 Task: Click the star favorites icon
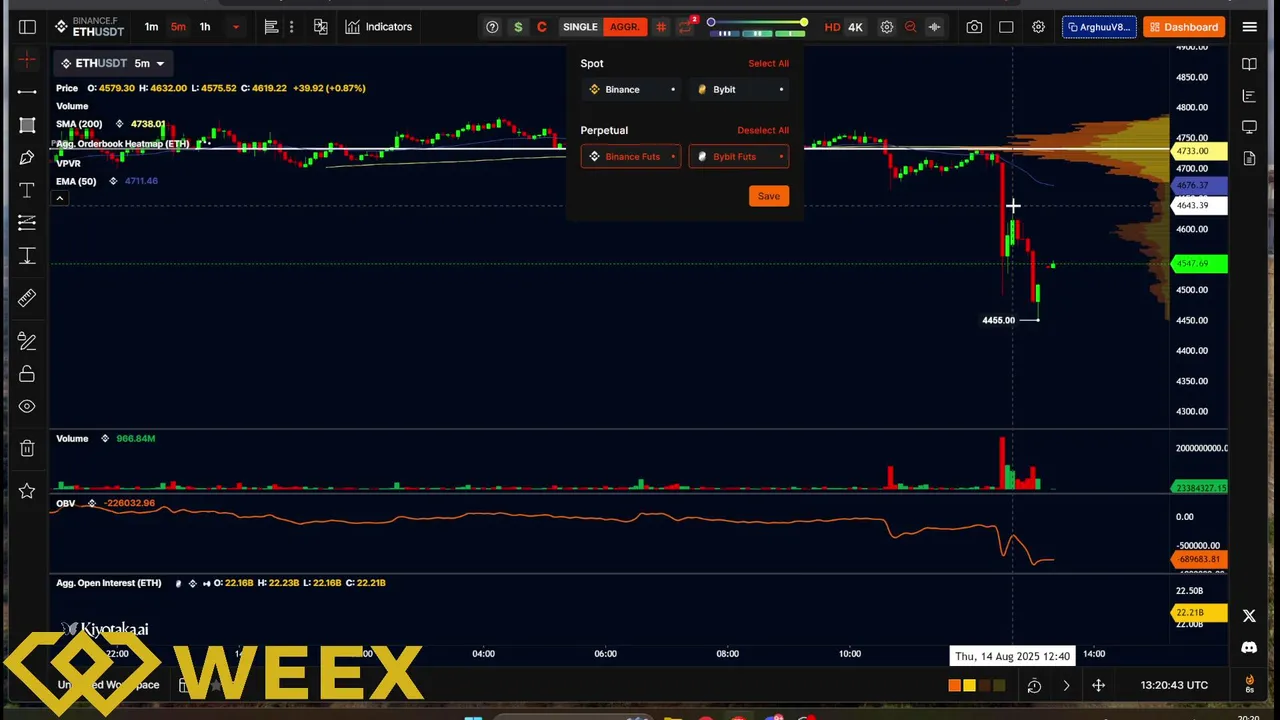(27, 491)
